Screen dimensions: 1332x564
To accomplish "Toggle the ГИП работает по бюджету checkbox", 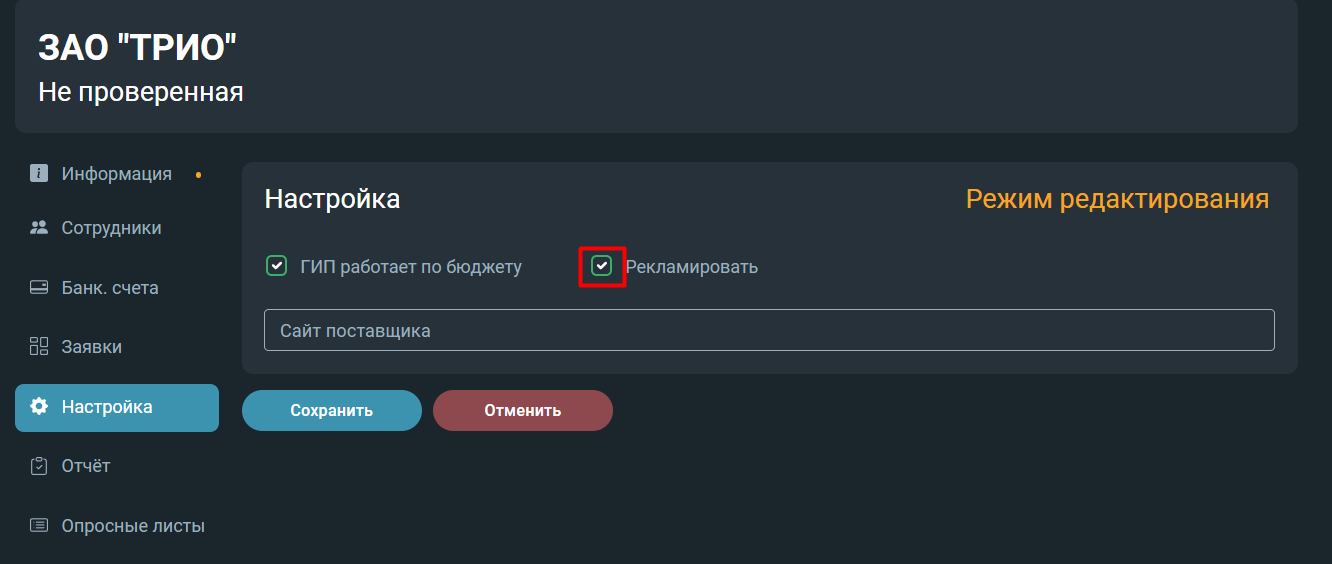I will tap(277, 266).
